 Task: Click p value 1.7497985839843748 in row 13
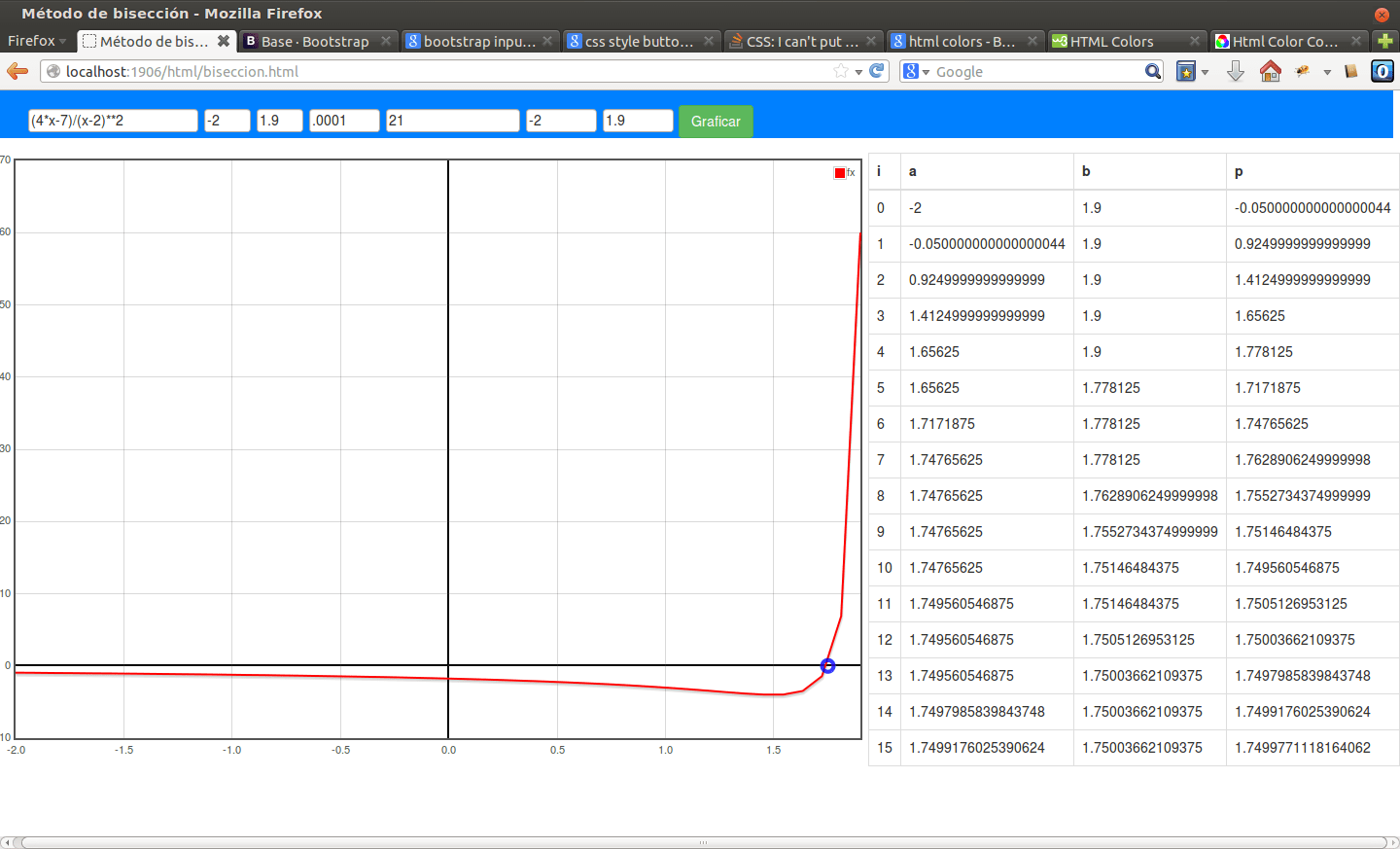coord(1303,676)
